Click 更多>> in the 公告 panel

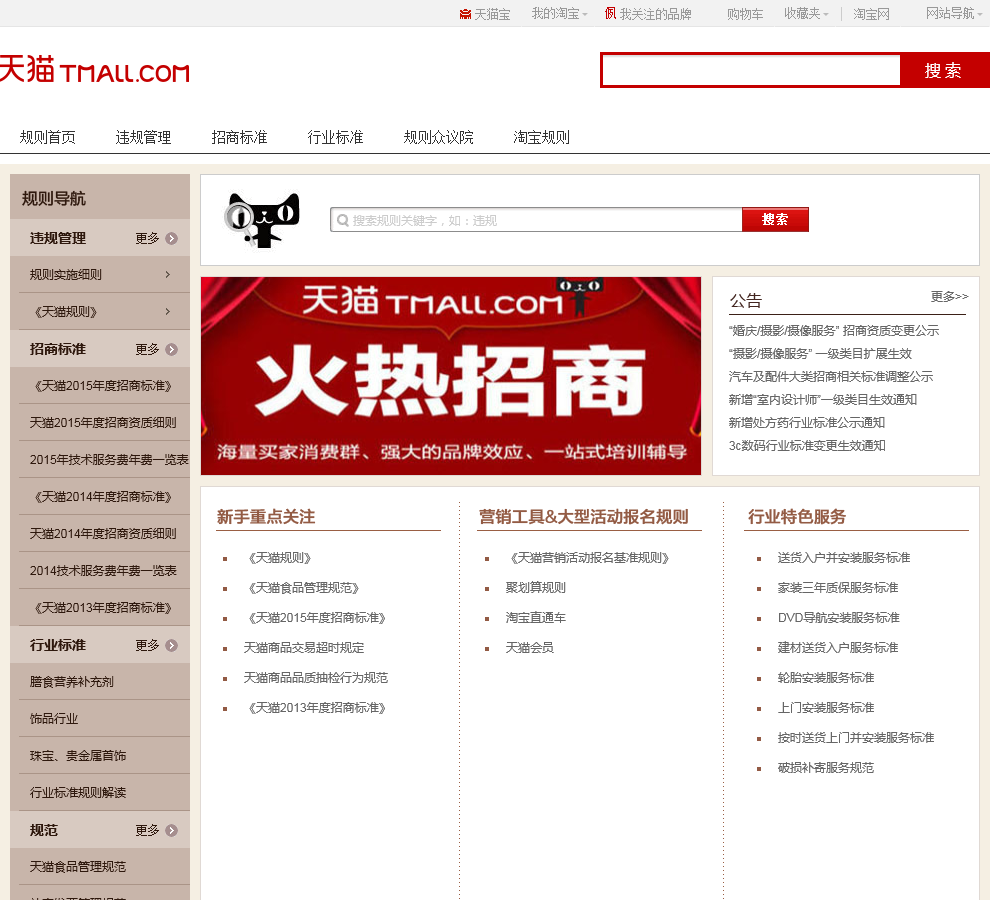[949, 296]
